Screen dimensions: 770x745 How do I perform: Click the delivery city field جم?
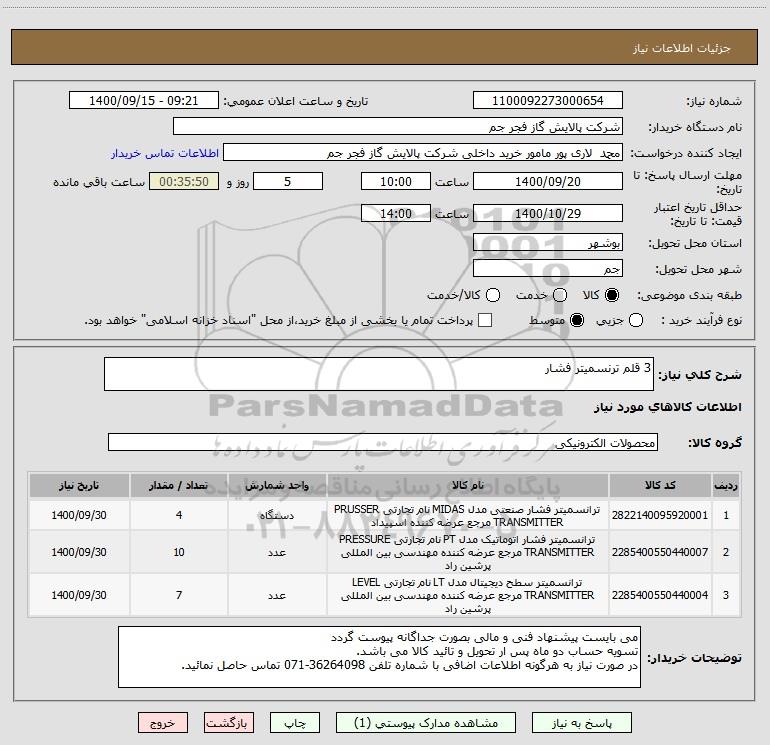(x=548, y=269)
